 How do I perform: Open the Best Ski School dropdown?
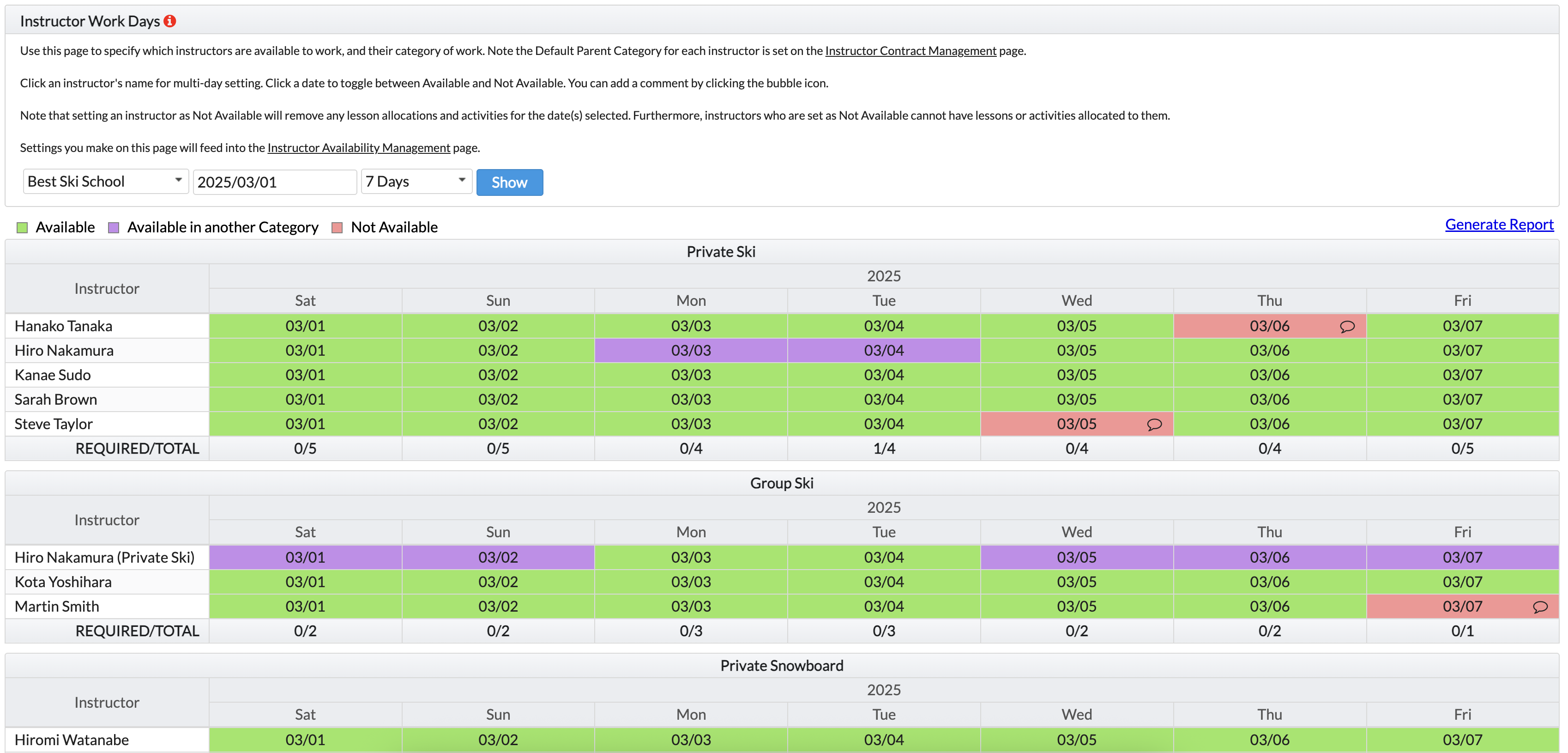pyautogui.click(x=105, y=182)
